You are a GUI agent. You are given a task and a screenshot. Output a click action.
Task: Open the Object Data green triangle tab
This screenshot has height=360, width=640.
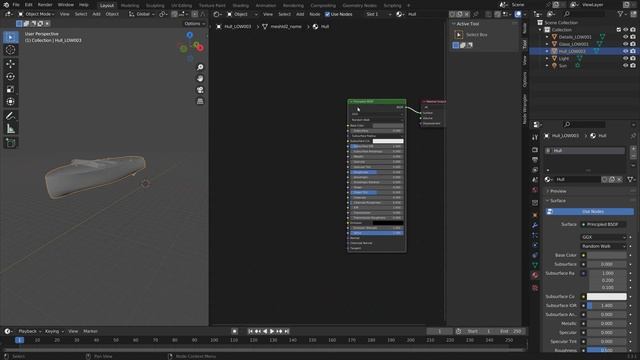[x=535, y=265]
